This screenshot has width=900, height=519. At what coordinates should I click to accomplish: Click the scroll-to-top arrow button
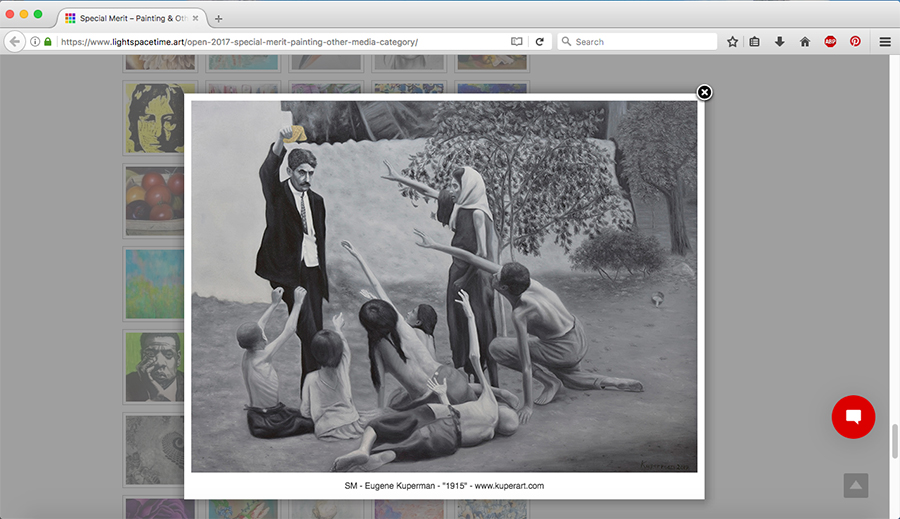(x=856, y=486)
